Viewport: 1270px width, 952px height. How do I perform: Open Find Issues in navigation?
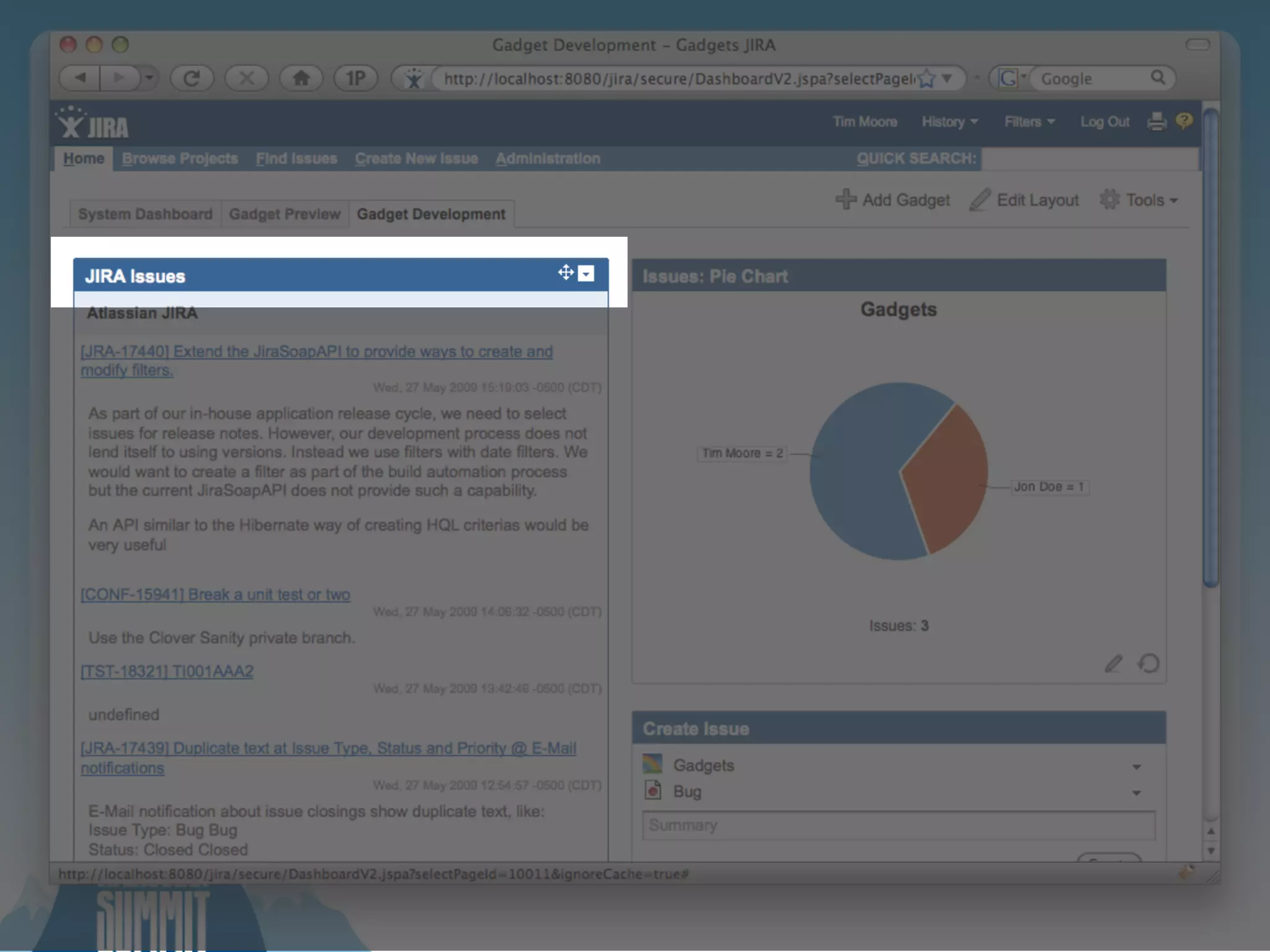coord(296,159)
